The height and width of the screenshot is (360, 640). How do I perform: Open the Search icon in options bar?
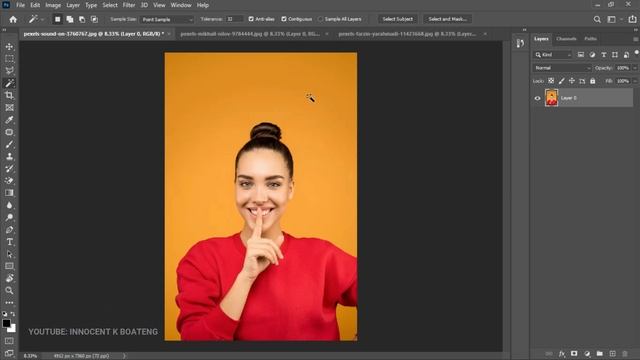[x=597, y=19]
